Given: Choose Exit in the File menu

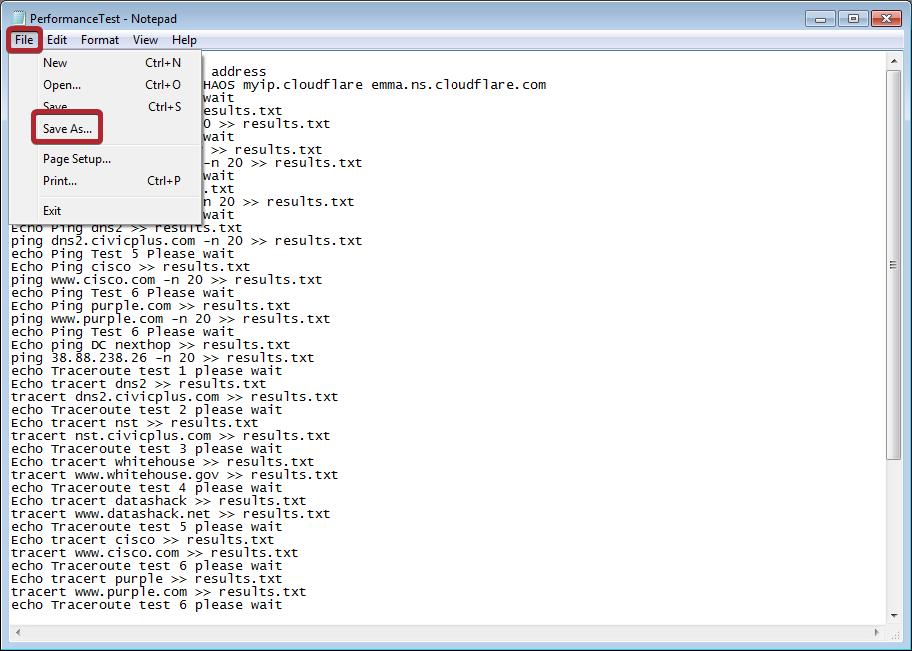Looking at the screenshot, I should (x=105, y=211).
